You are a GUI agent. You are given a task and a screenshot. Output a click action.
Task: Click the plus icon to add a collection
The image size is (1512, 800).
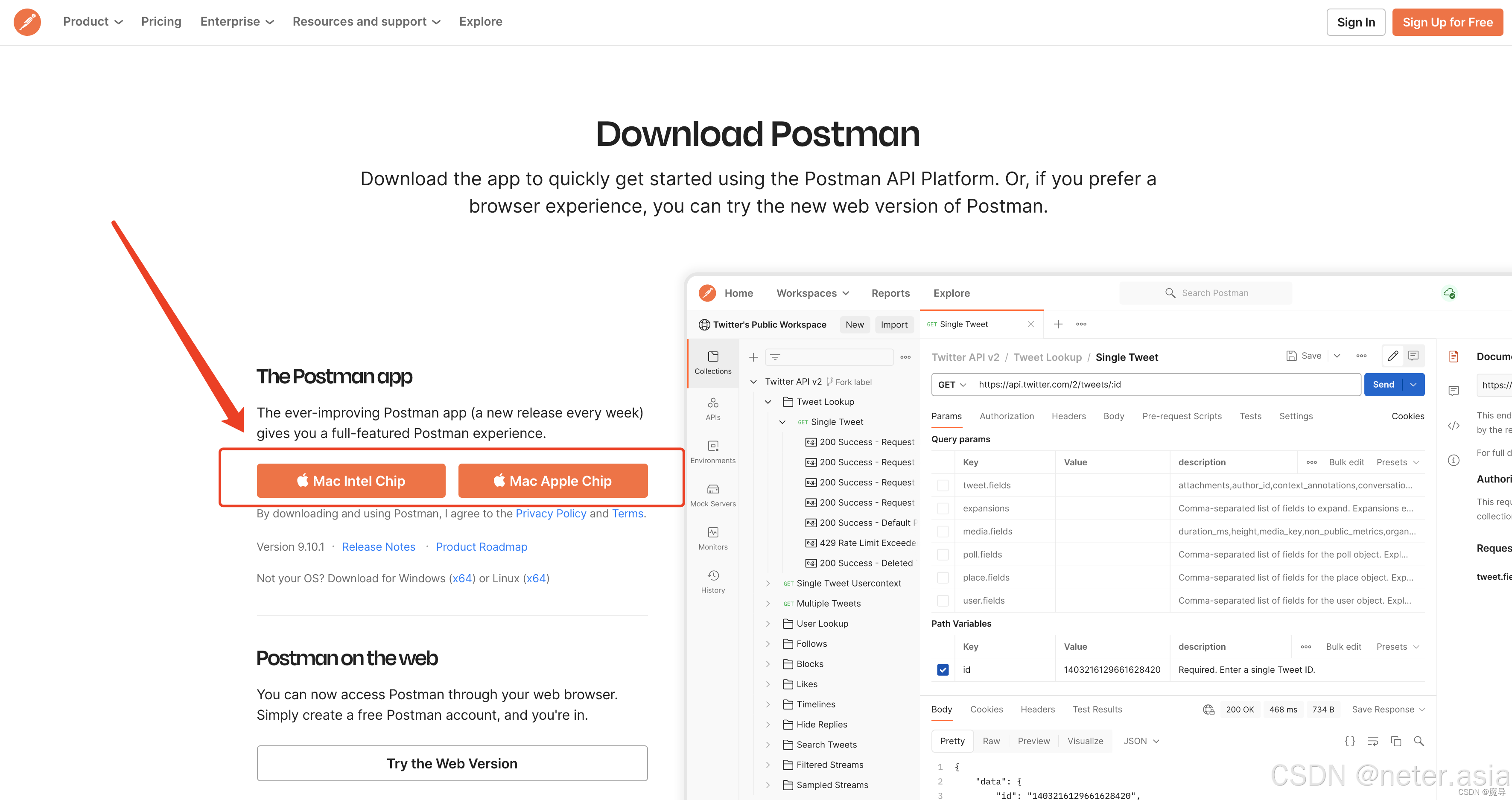(753, 357)
